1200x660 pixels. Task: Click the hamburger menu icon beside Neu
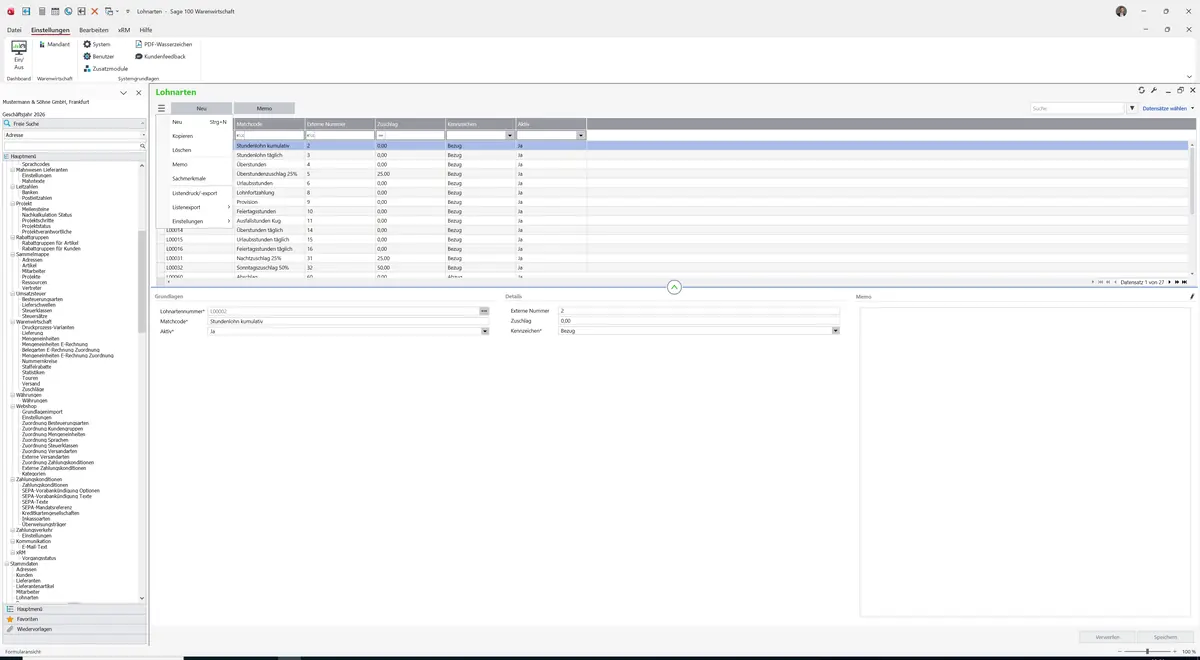pos(161,108)
